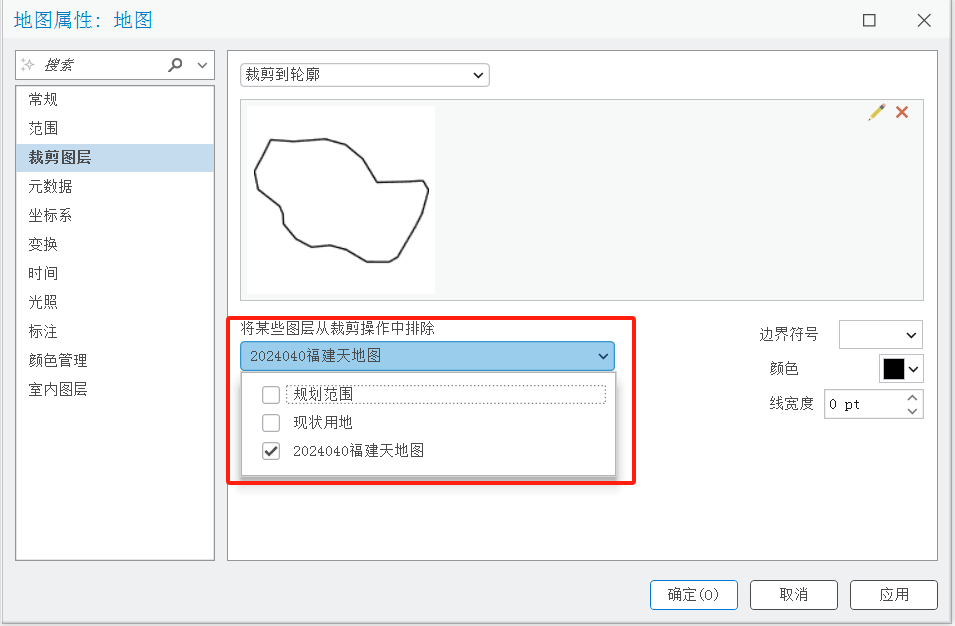Open the 标注 page
The width and height of the screenshot is (955, 626).
115,331
